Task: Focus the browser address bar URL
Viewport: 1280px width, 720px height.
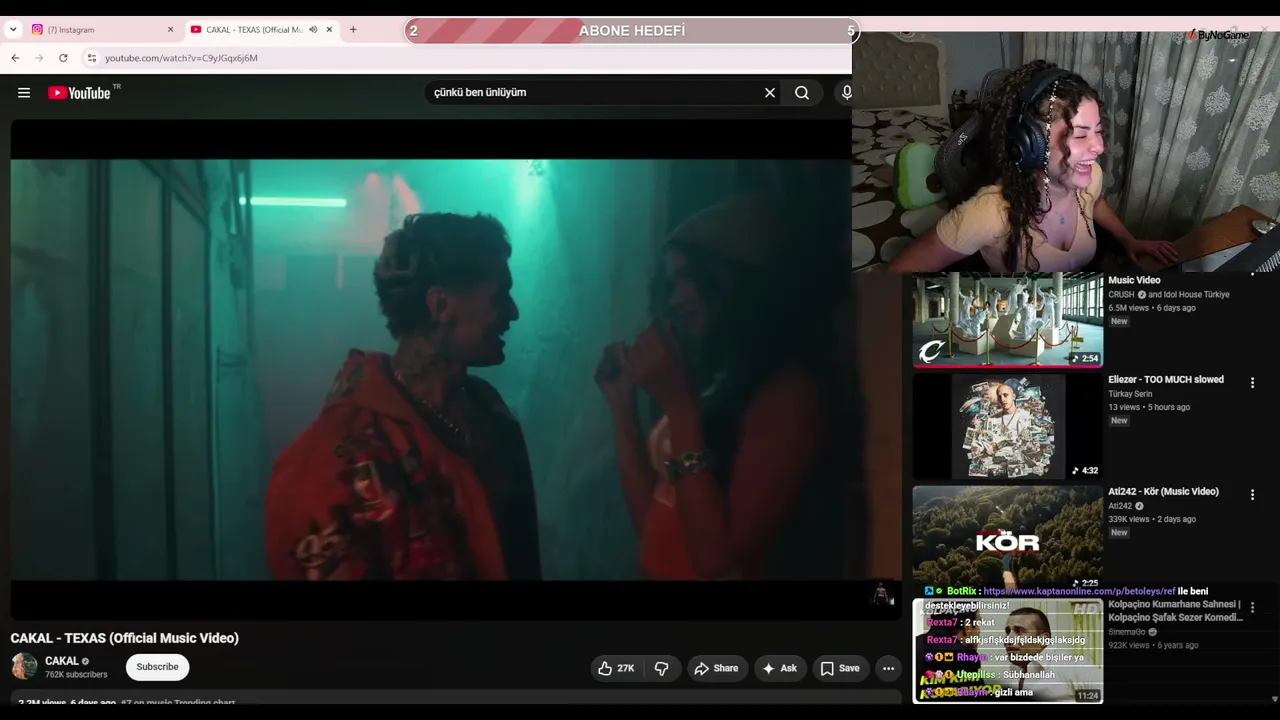Action: (181, 58)
